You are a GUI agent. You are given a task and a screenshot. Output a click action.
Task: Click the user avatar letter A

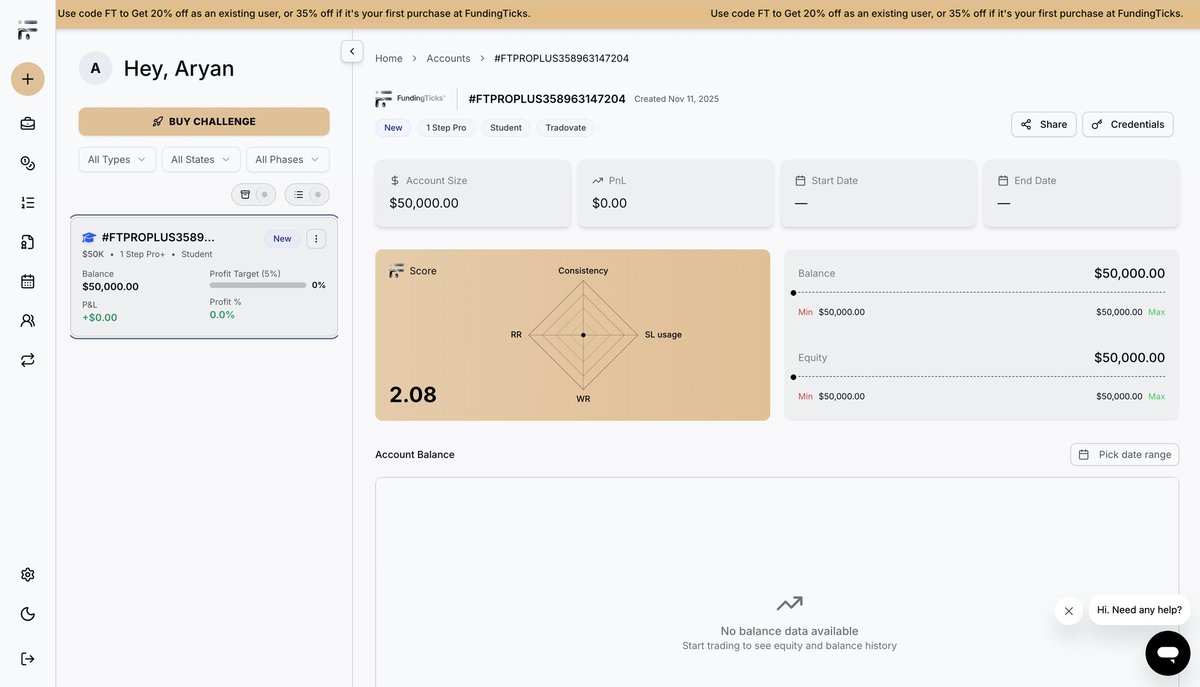pyautogui.click(x=95, y=68)
